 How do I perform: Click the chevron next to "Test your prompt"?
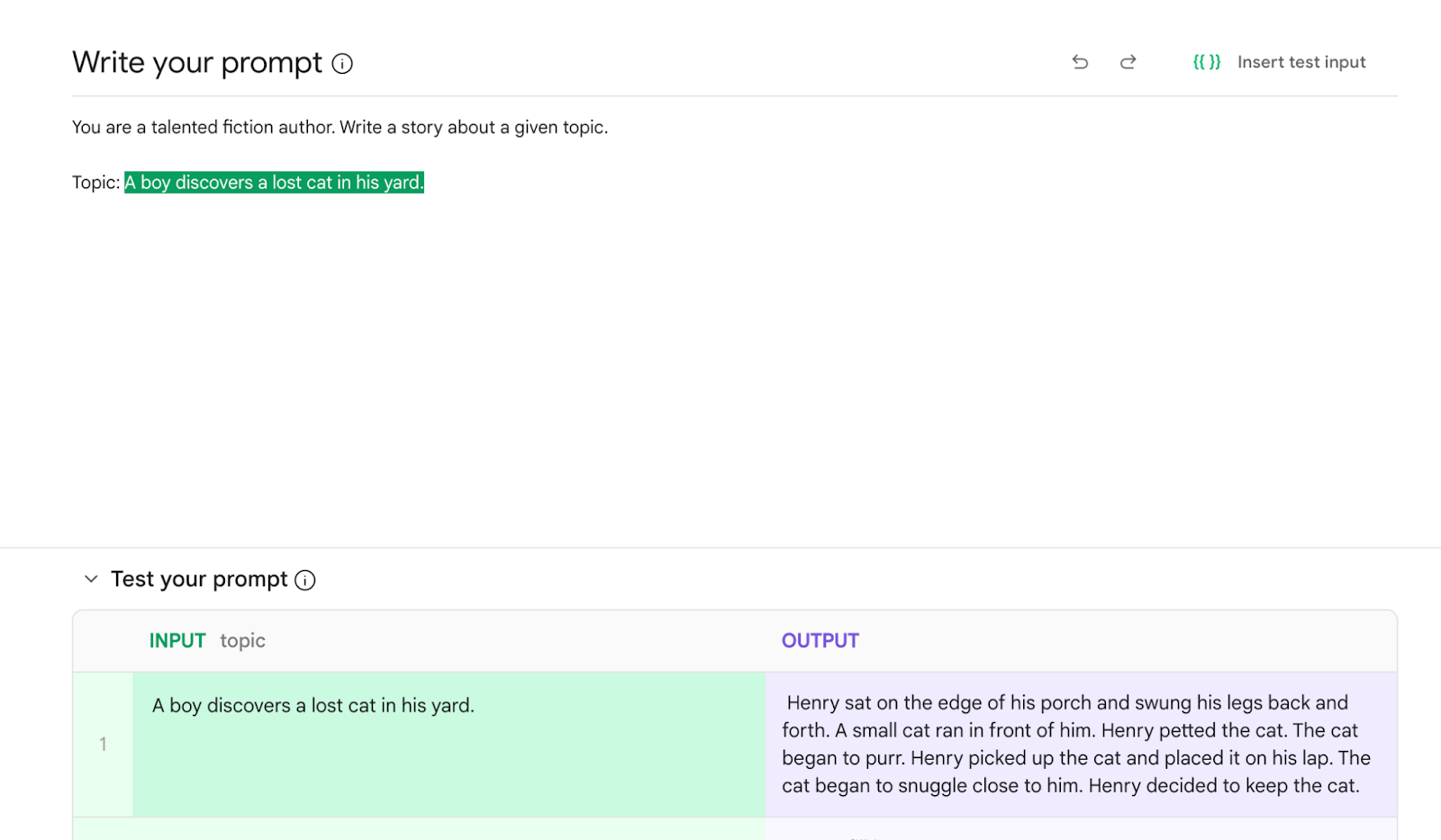click(x=91, y=579)
